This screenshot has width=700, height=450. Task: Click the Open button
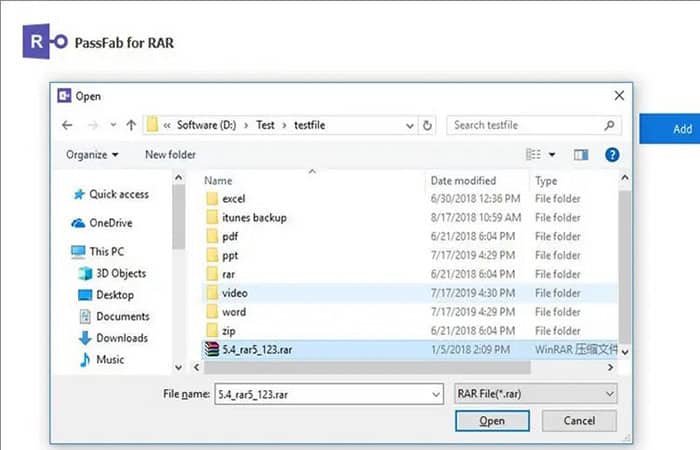pos(492,421)
